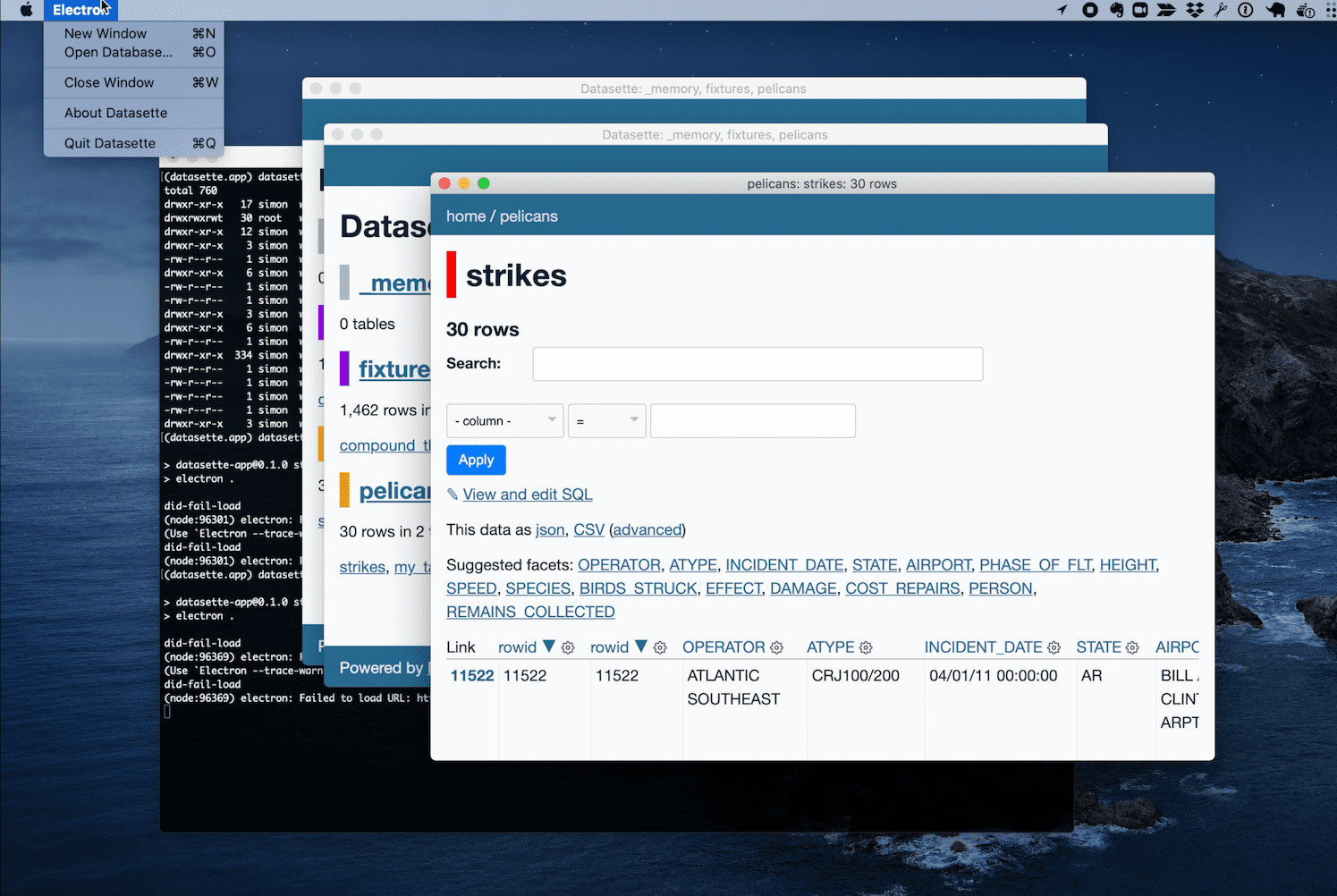The image size is (1337, 896).
Task: Click the filter value field beside '=' dropdown
Action: [x=752, y=420]
